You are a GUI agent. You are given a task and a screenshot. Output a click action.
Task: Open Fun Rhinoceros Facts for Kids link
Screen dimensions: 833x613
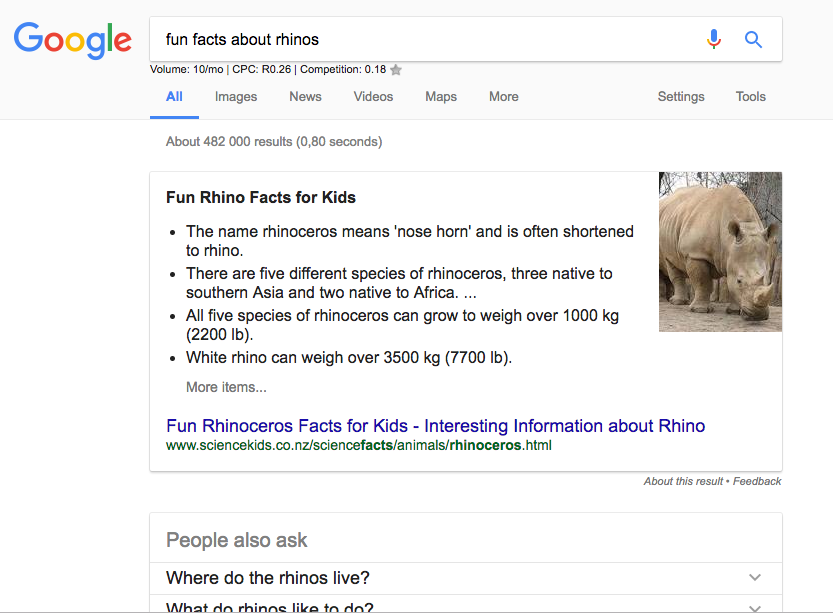click(x=436, y=426)
